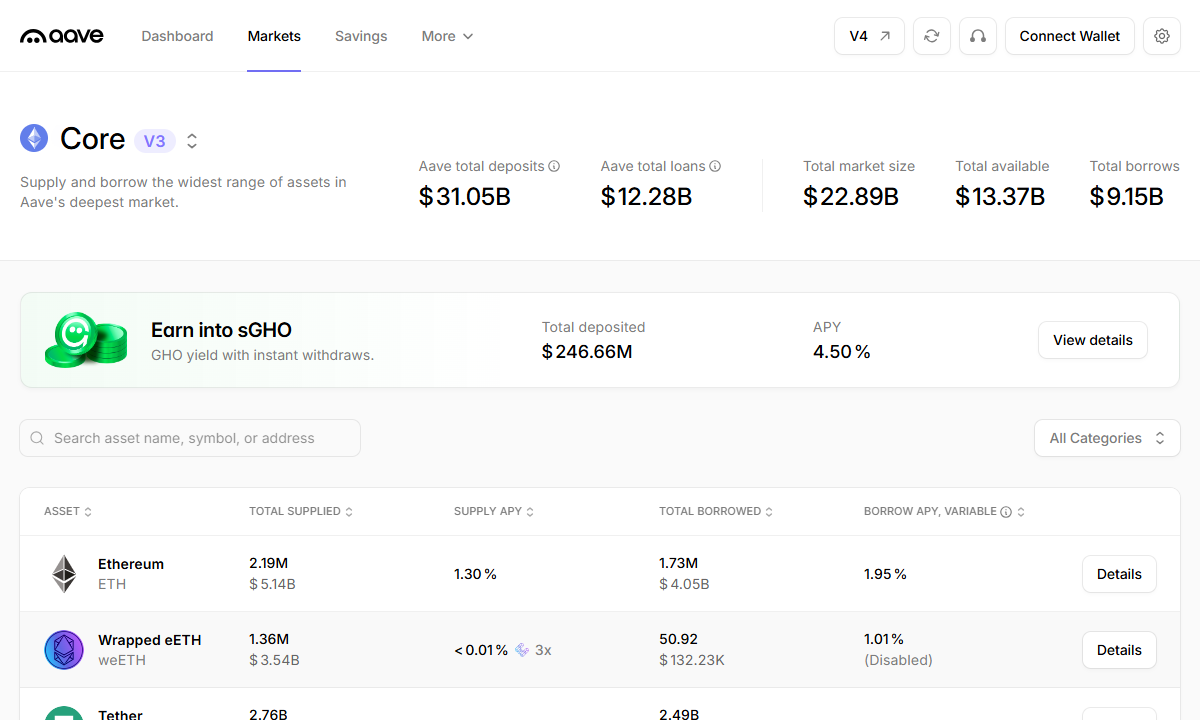View details for sGHO
Screen dimensions: 1200x720
click(x=1093, y=340)
